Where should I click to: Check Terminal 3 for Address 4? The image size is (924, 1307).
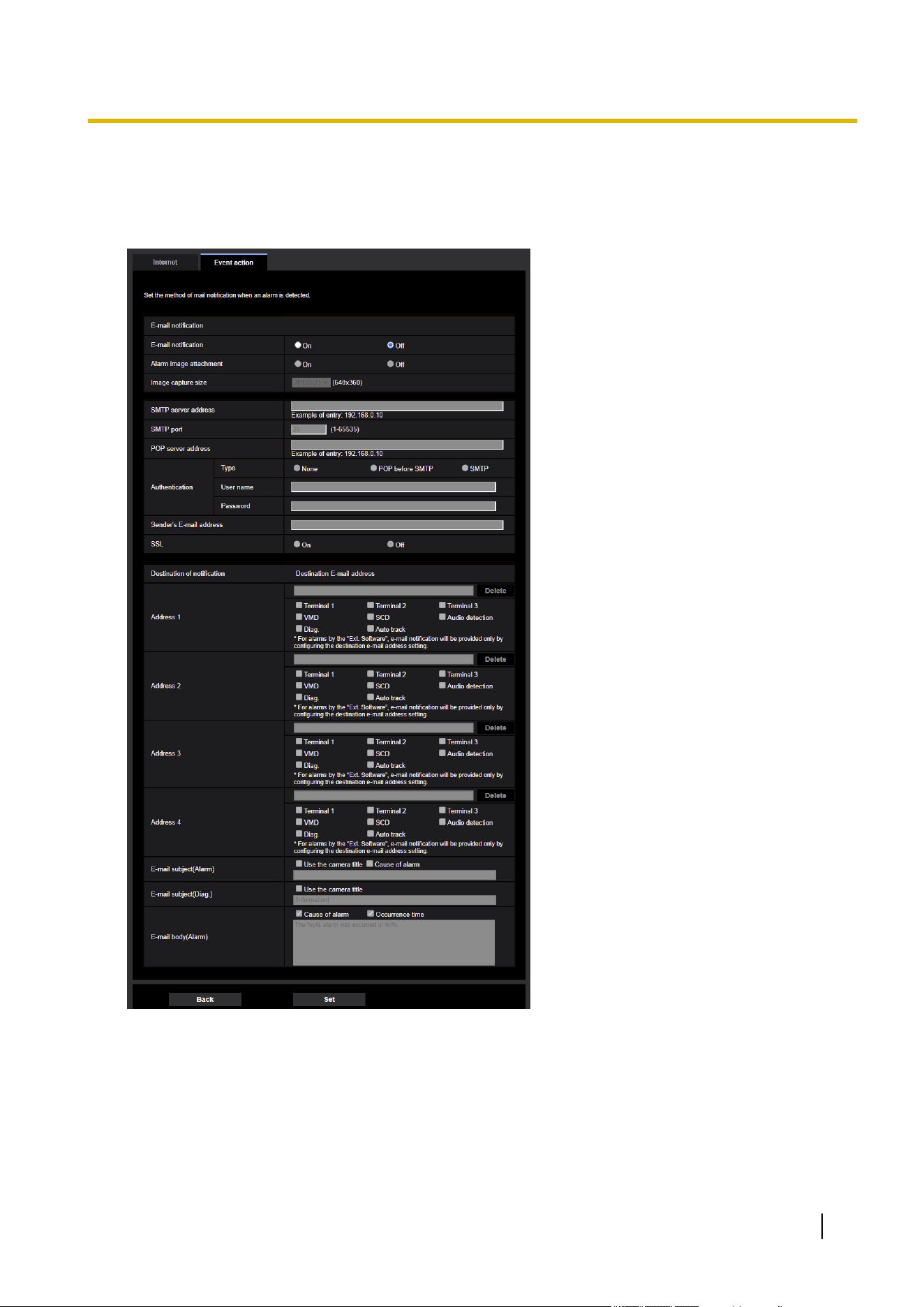(442, 811)
